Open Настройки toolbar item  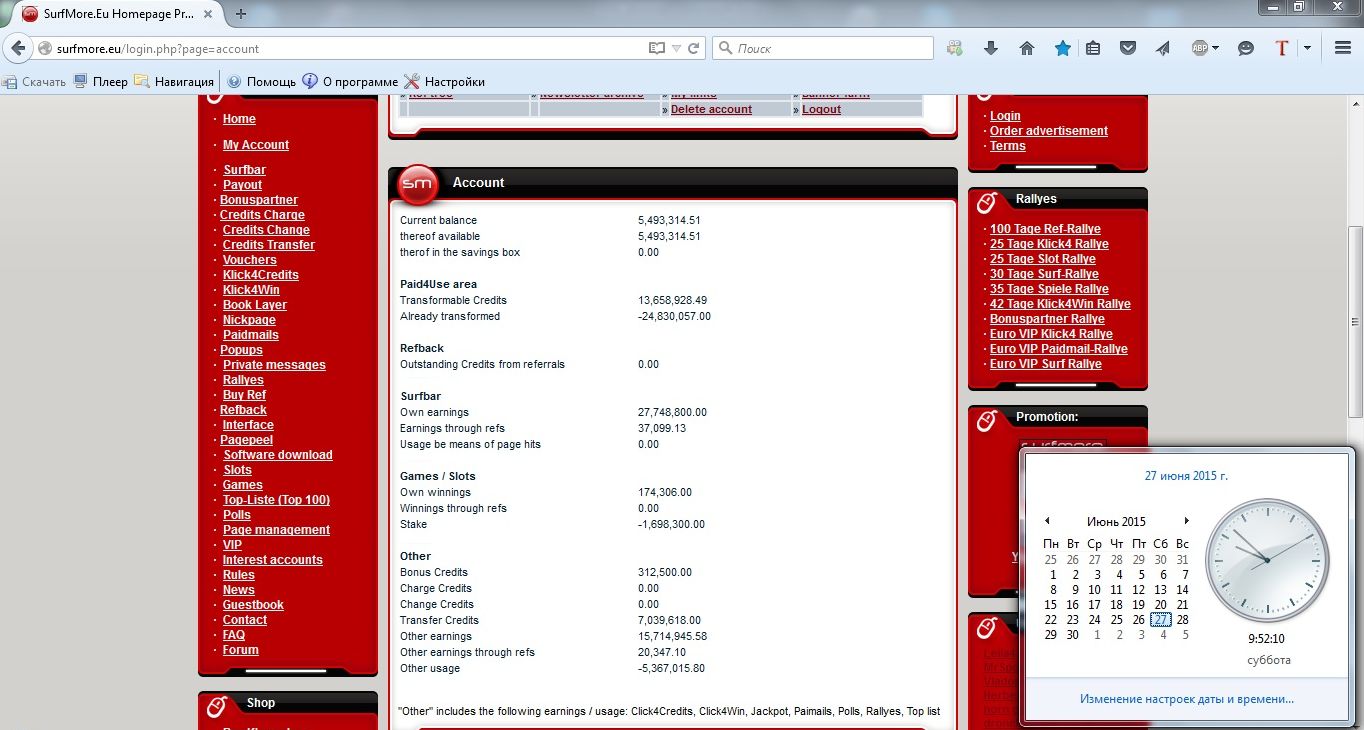pos(444,82)
